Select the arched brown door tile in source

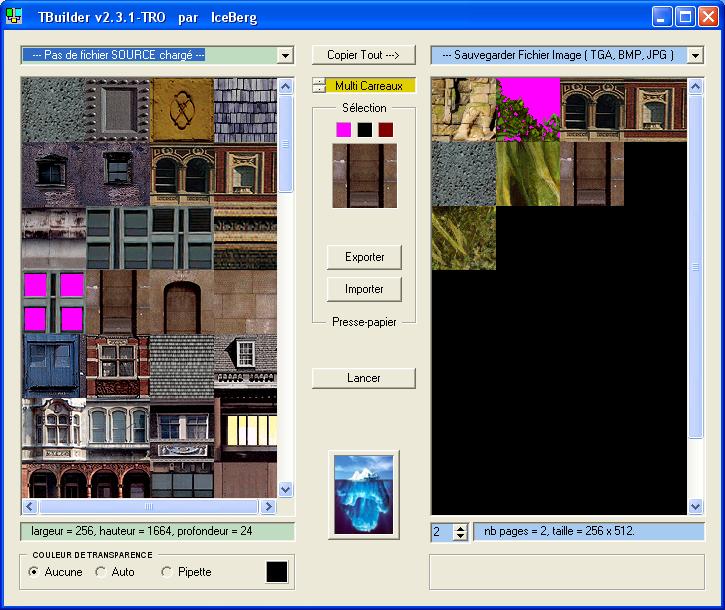click(x=182, y=302)
